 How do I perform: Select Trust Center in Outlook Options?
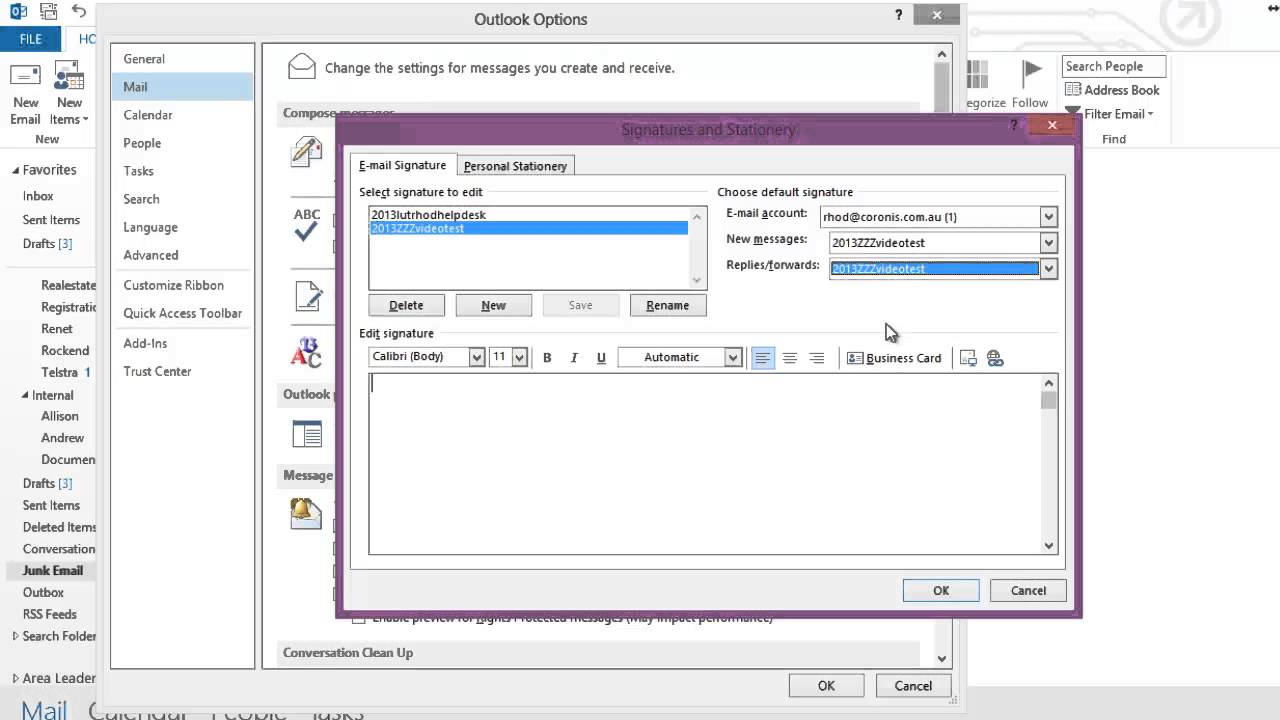(183, 371)
